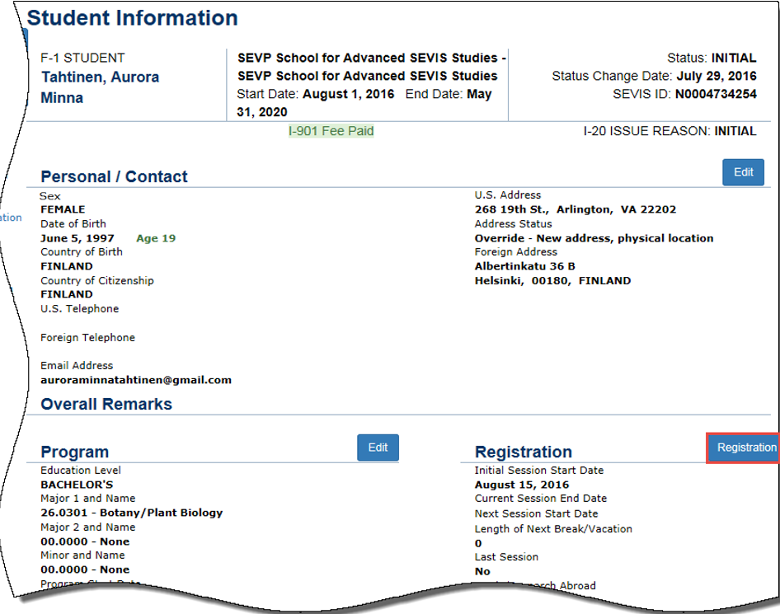The width and height of the screenshot is (780, 615).
Task: Click the Last Session value No
Action: 482,571
